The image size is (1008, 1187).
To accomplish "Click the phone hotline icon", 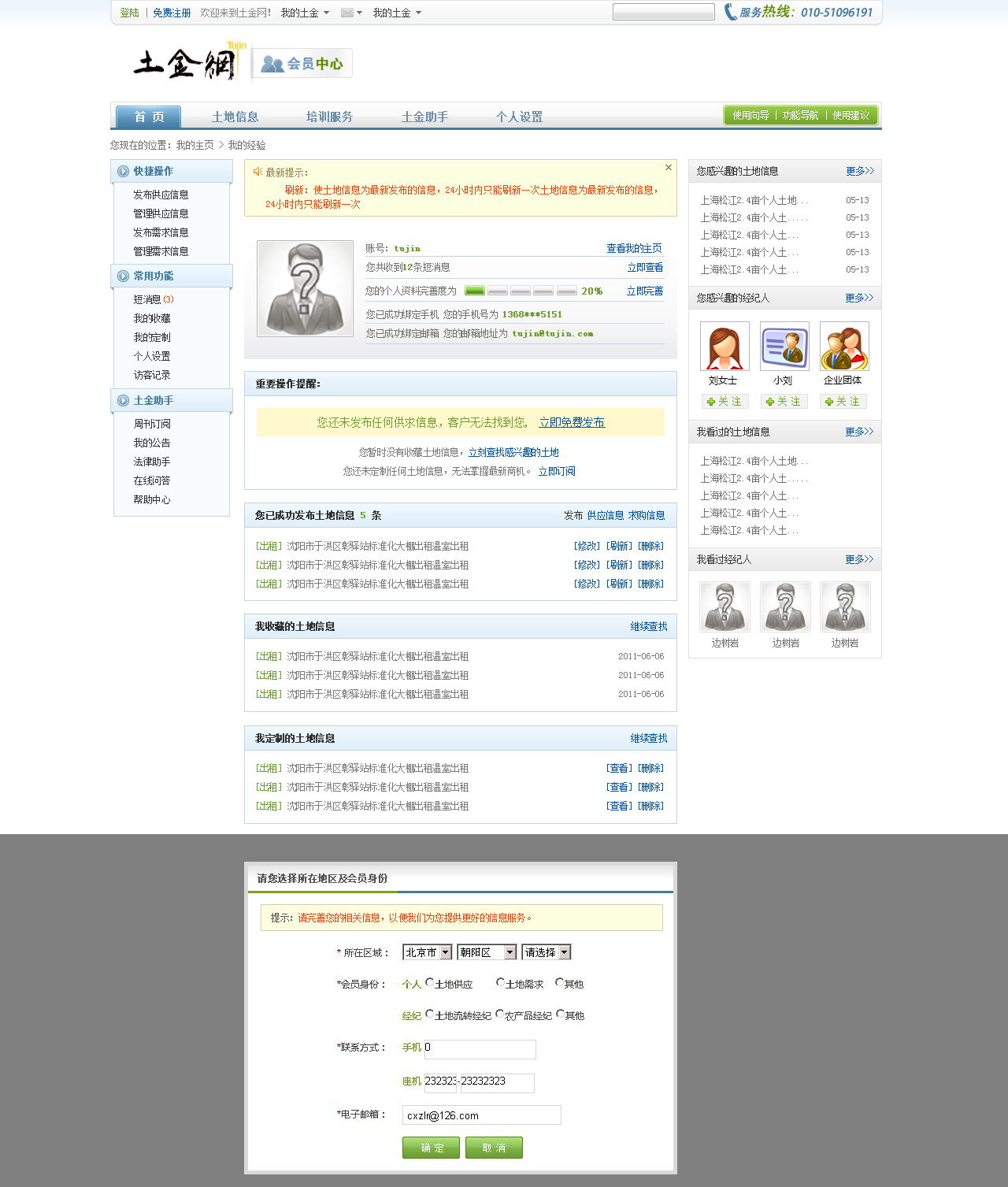I will [730, 12].
